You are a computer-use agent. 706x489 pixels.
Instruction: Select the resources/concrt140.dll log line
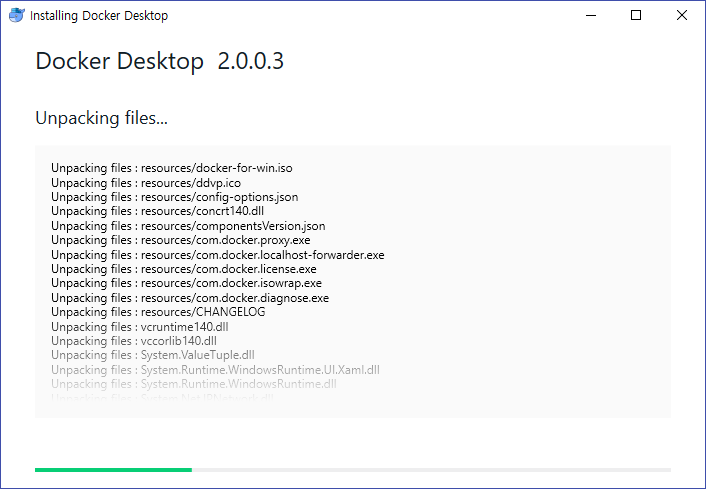(x=157, y=211)
